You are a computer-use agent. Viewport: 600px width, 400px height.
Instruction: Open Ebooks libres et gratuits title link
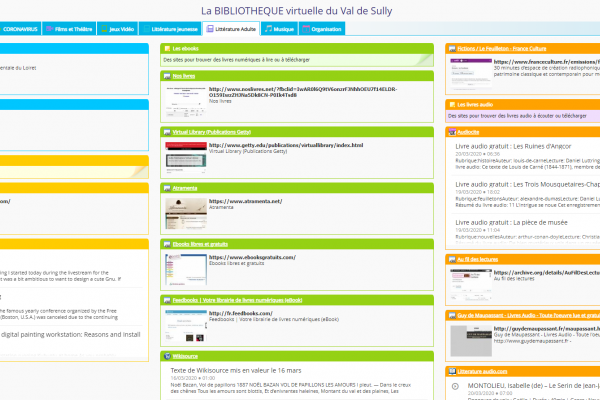(x=200, y=244)
